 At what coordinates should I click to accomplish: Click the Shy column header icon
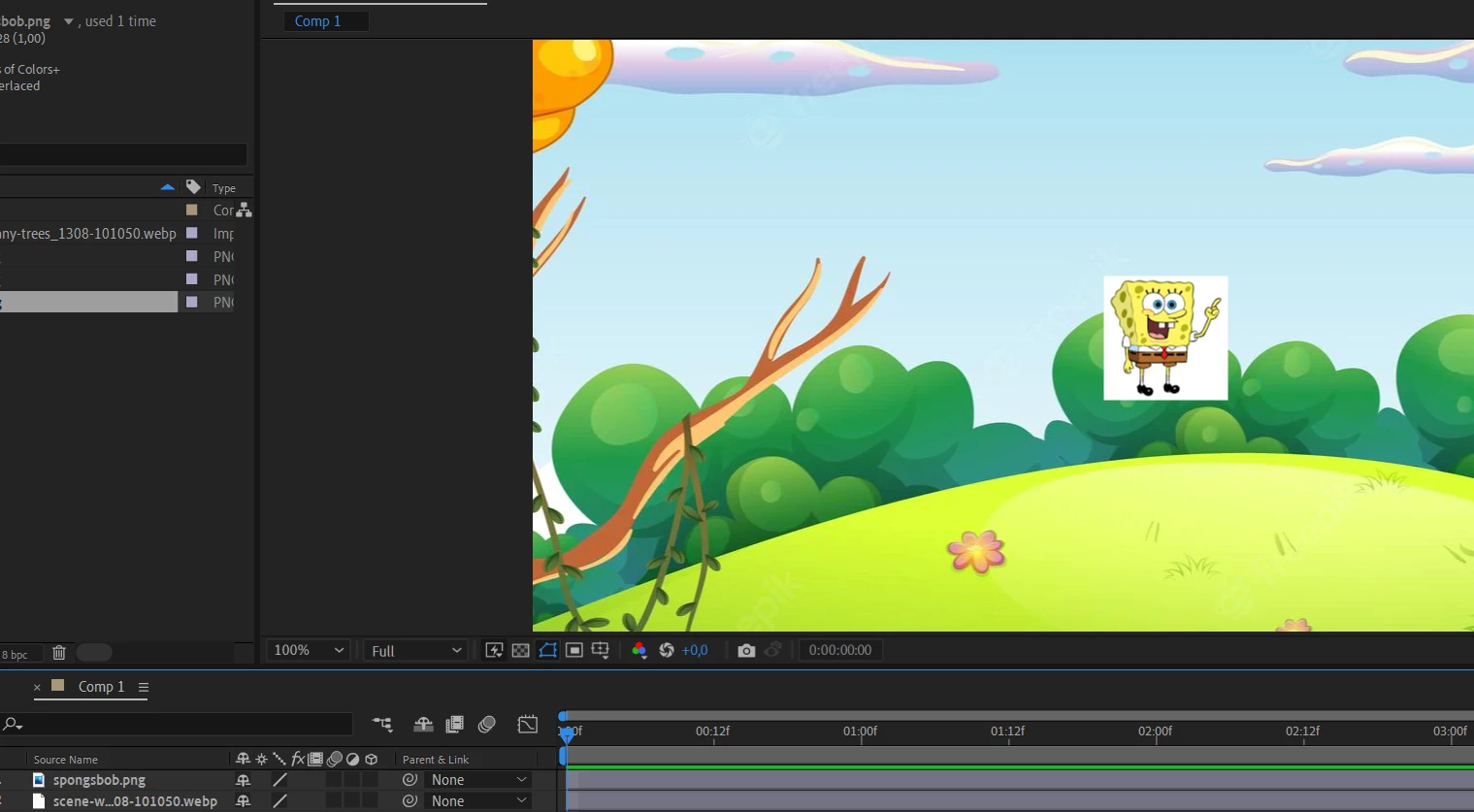244,760
